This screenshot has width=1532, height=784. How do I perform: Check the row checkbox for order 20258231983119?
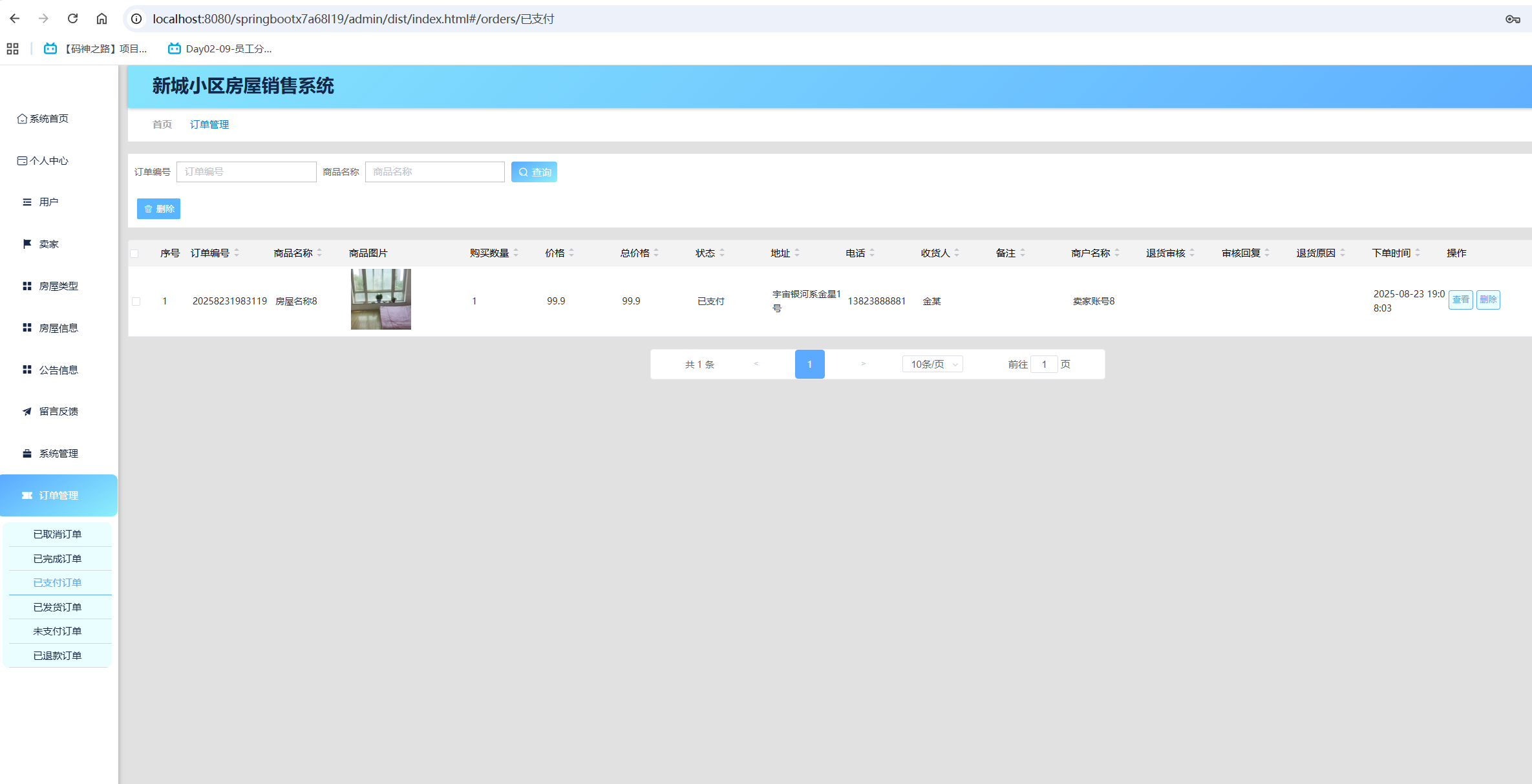pos(136,301)
